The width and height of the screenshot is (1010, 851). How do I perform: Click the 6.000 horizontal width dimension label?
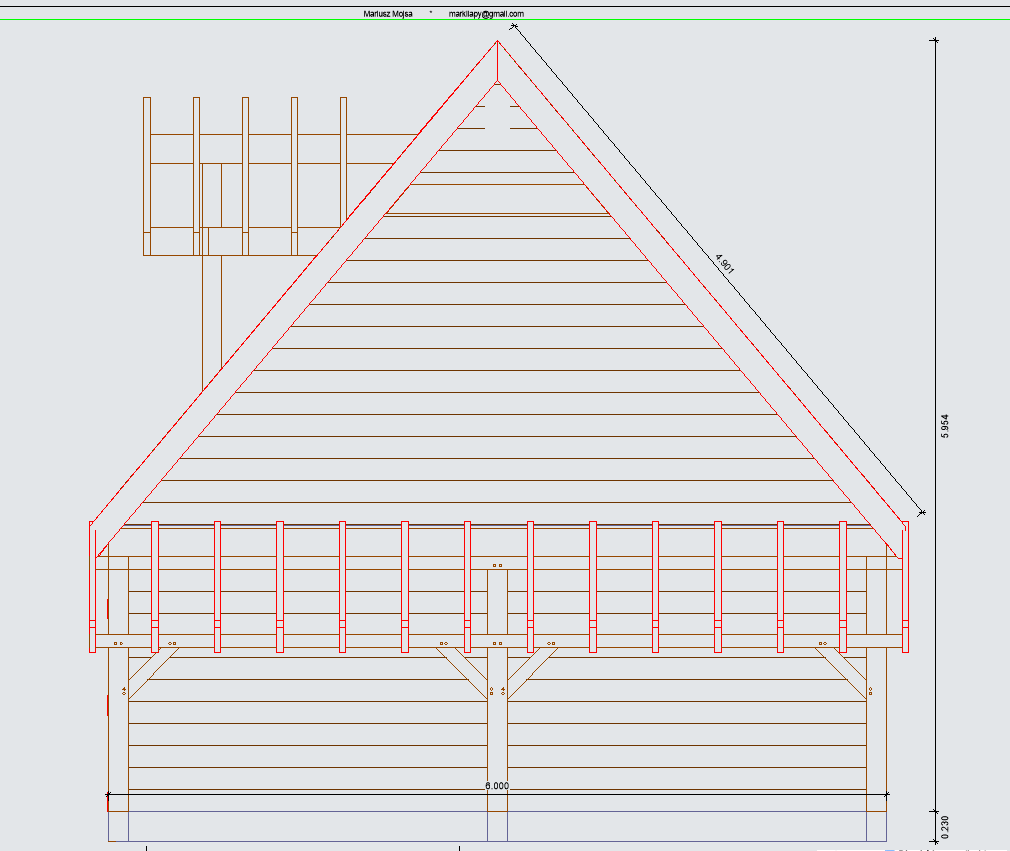point(497,786)
